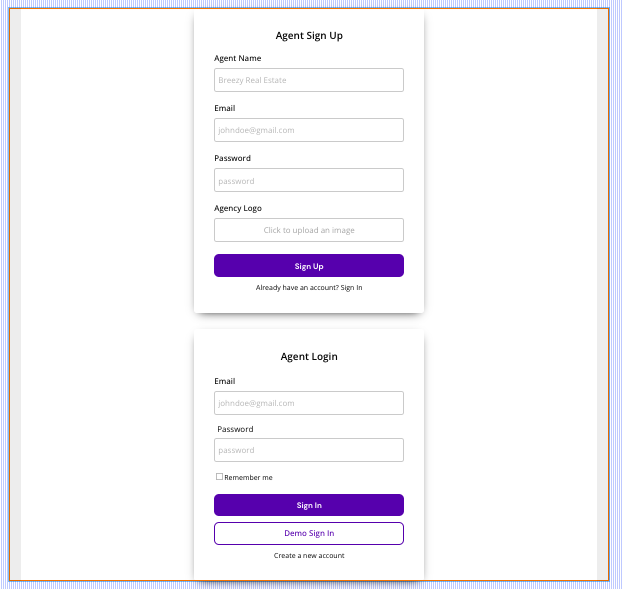Click the Password label in the Sign Up form

pos(232,158)
